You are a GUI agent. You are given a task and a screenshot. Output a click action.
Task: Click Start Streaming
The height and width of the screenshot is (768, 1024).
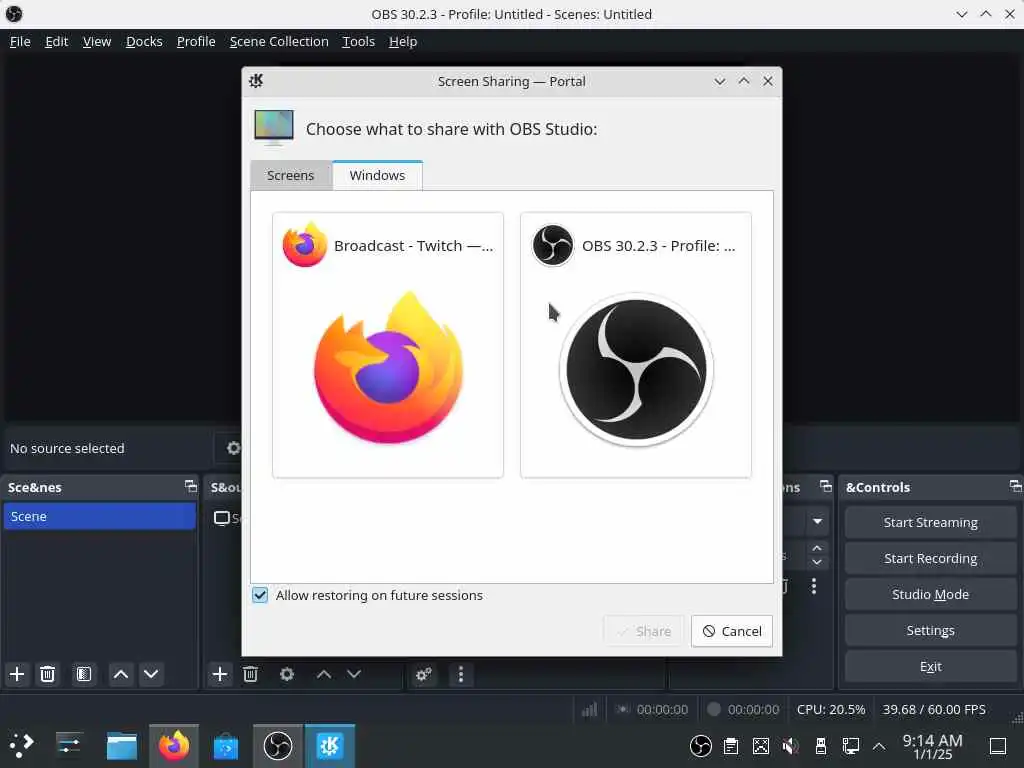930,522
